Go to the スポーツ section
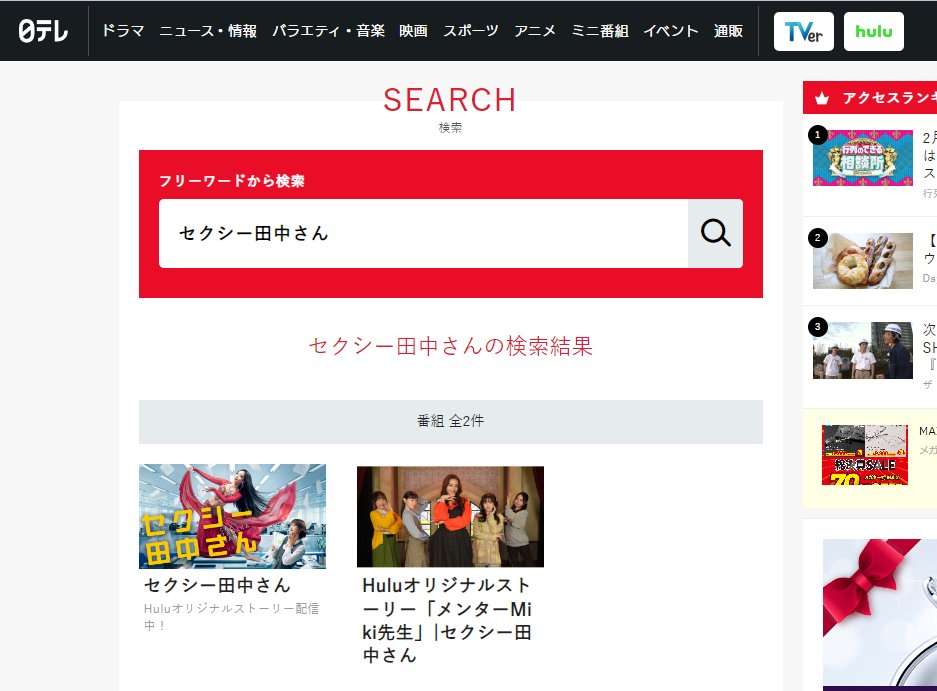The width and height of the screenshot is (937, 691). tap(470, 31)
